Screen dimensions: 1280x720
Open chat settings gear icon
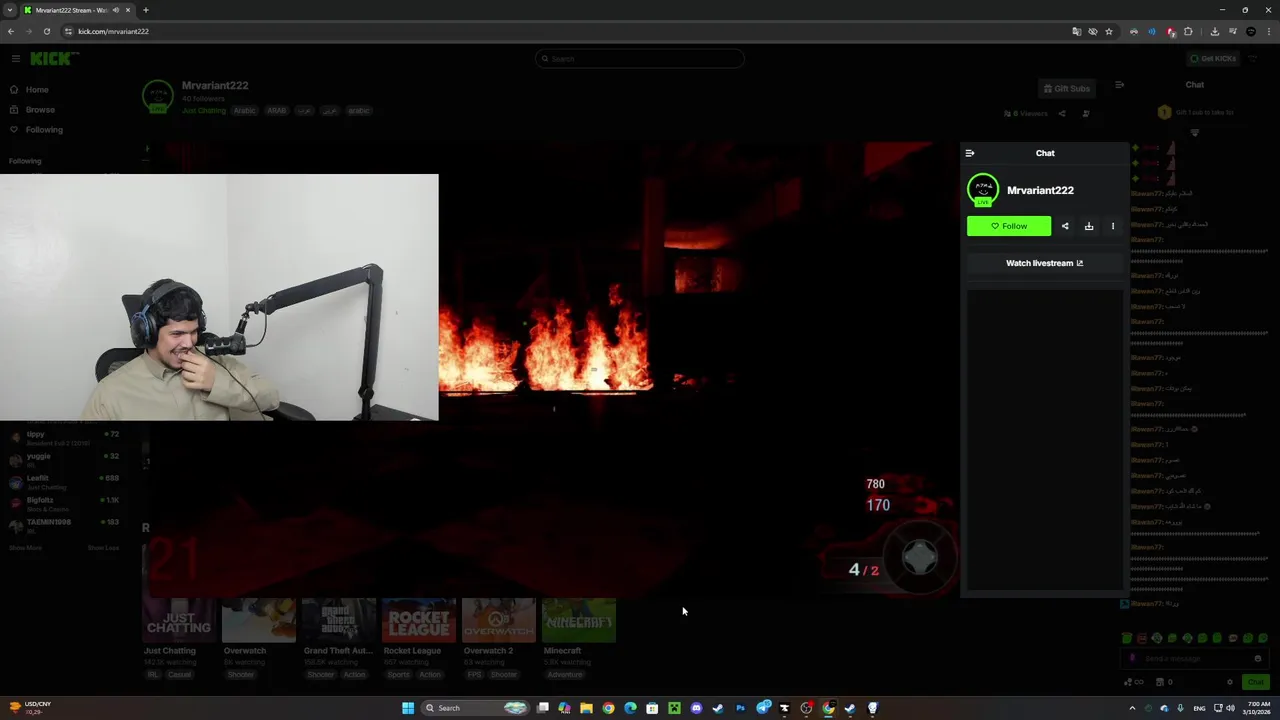coord(1230,682)
